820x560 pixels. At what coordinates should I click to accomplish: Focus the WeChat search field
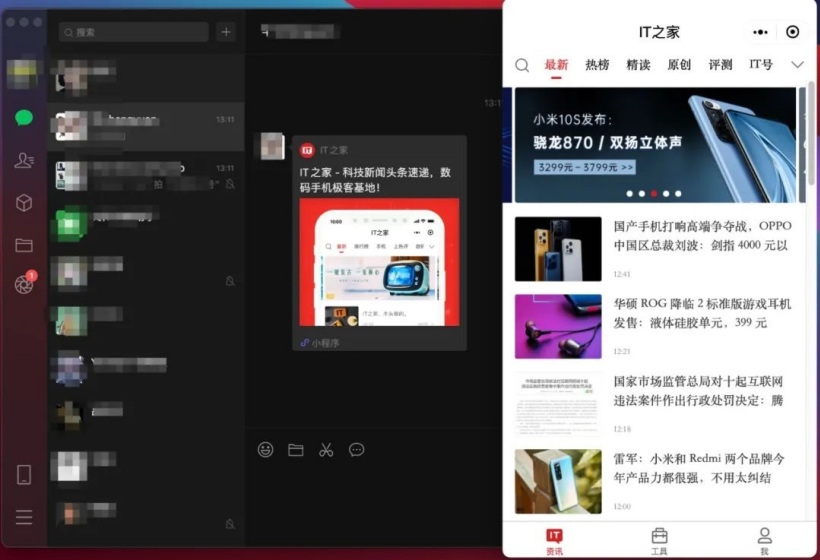click(134, 32)
